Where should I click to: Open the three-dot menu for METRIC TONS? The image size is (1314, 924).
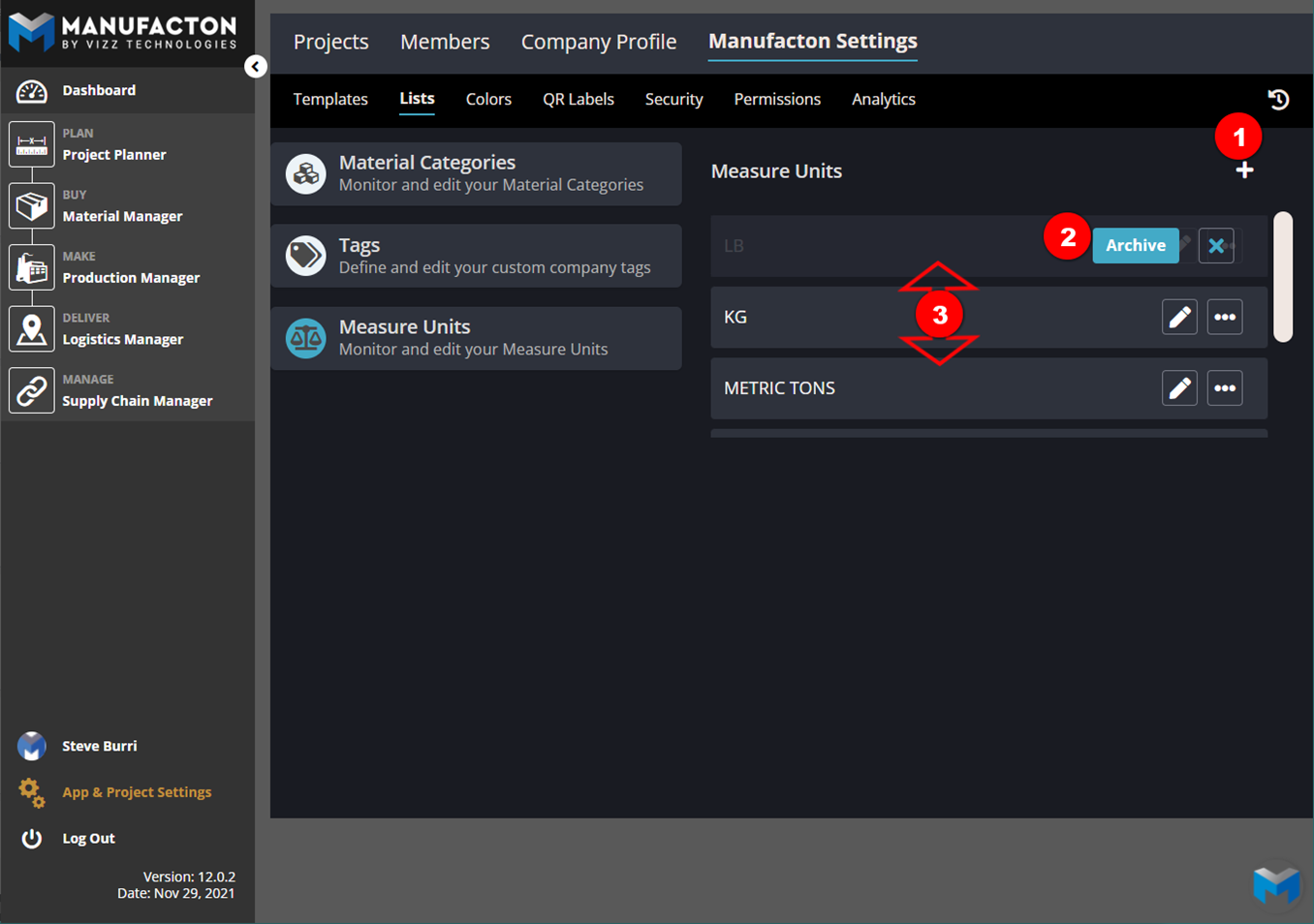(x=1225, y=388)
